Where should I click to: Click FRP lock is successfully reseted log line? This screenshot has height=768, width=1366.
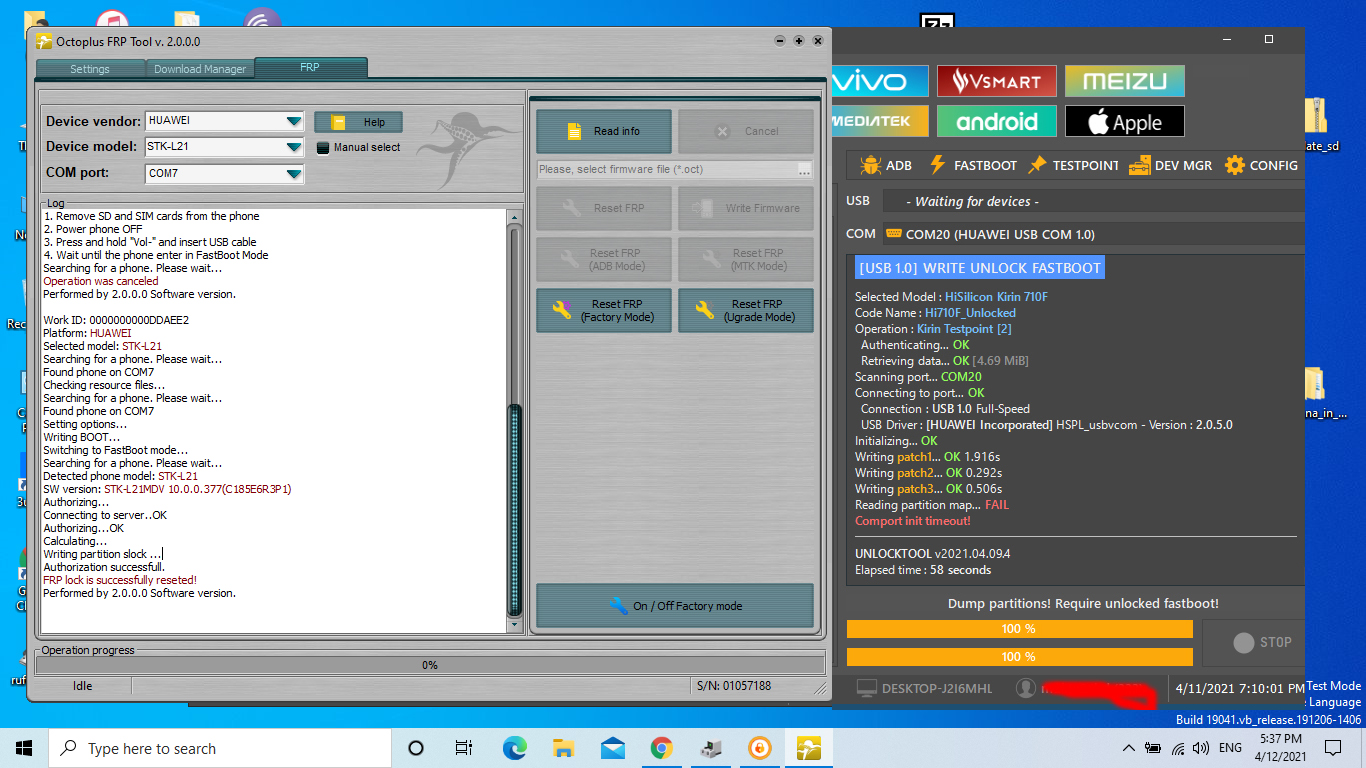(120, 580)
